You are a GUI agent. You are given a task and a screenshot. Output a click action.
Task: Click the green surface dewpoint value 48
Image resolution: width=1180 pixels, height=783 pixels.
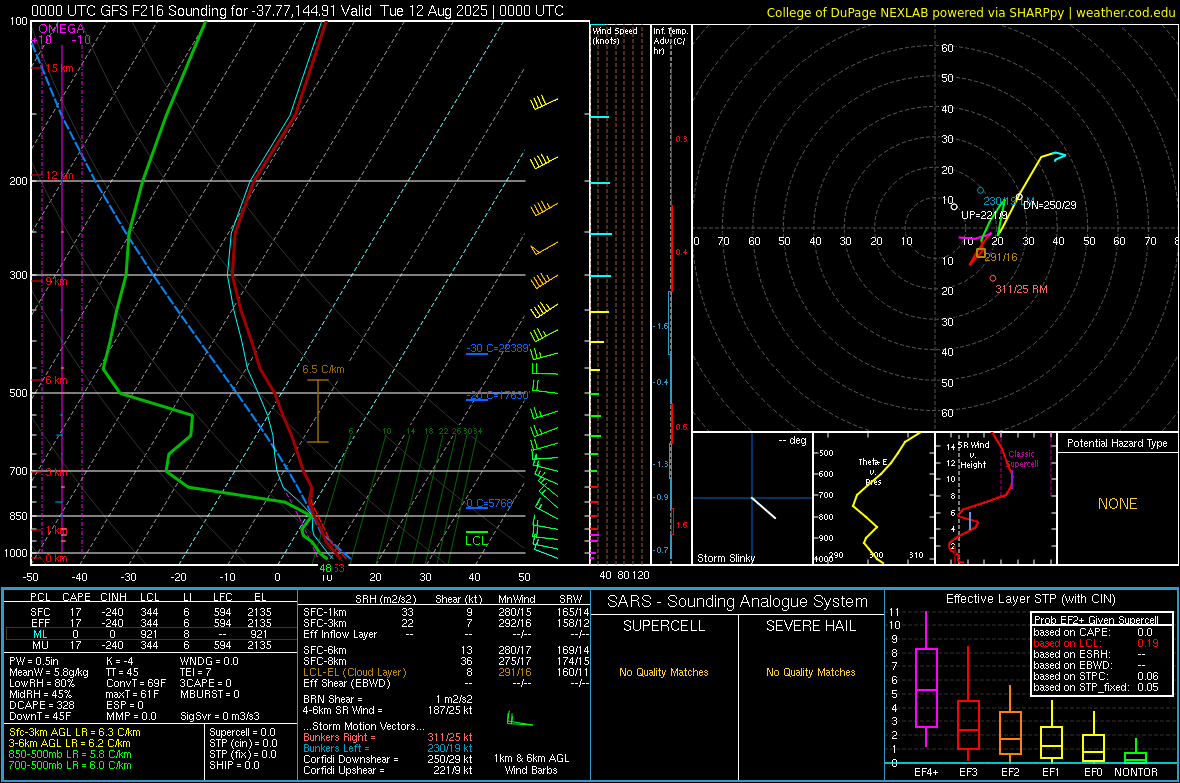point(325,568)
